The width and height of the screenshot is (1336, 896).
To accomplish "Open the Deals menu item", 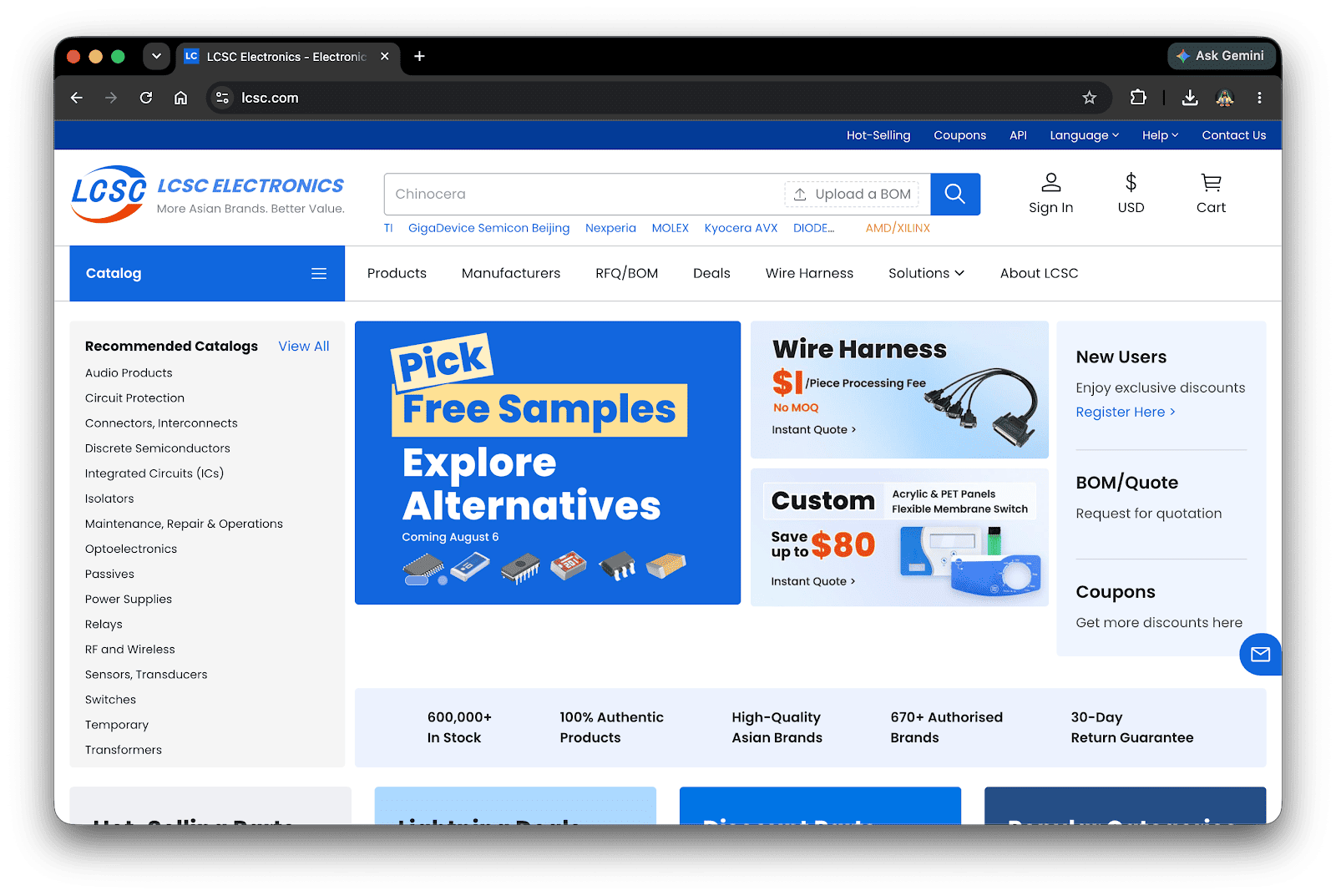I will pyautogui.click(x=711, y=273).
